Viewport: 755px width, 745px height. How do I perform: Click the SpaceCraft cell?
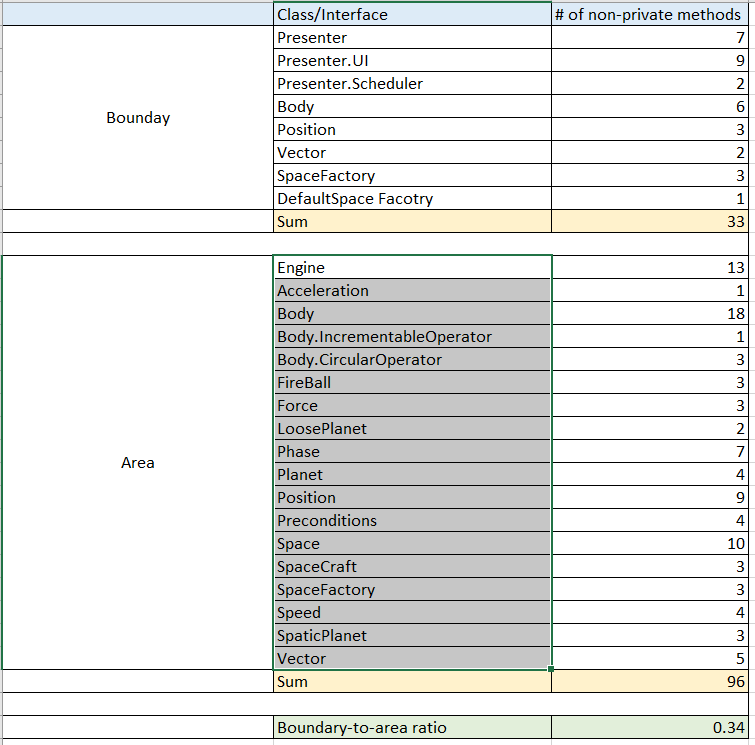[x=412, y=567]
